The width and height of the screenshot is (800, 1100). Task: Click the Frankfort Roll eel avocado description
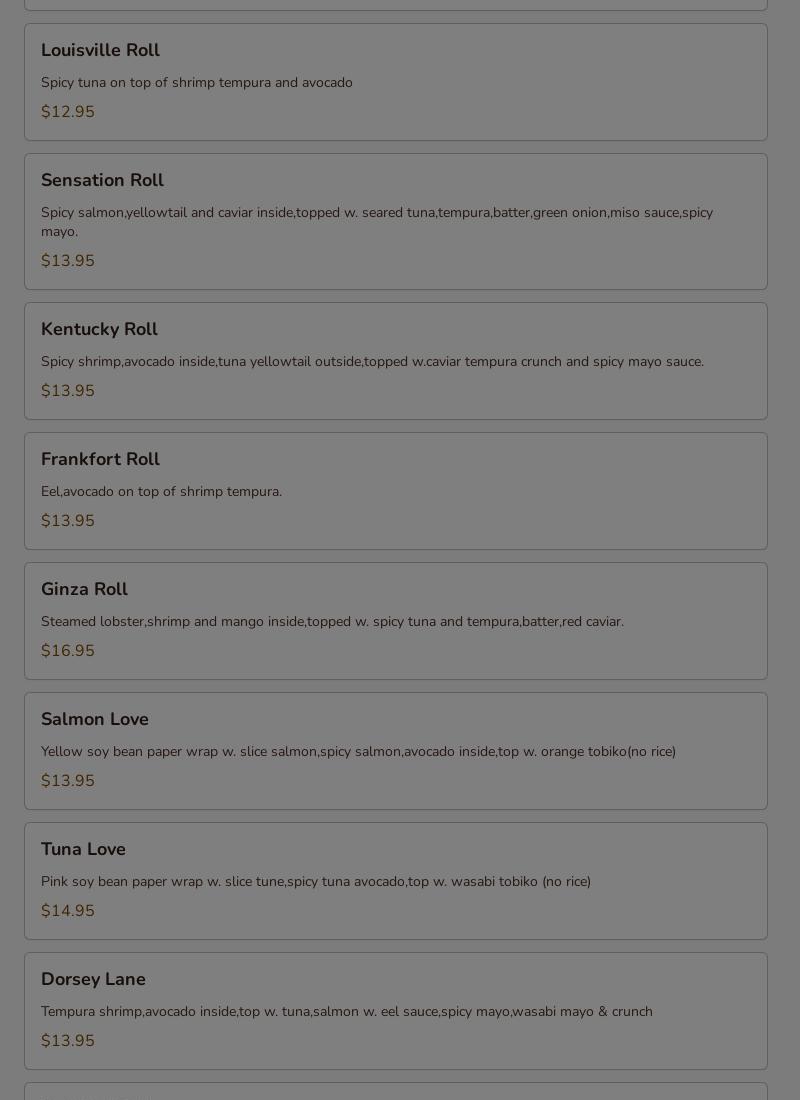point(161,492)
